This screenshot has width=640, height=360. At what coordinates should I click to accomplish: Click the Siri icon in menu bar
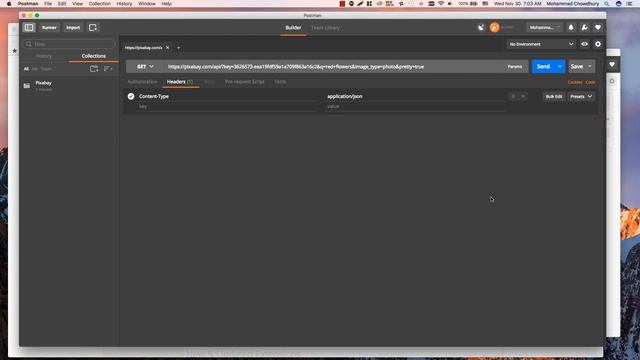[x=618, y=4]
